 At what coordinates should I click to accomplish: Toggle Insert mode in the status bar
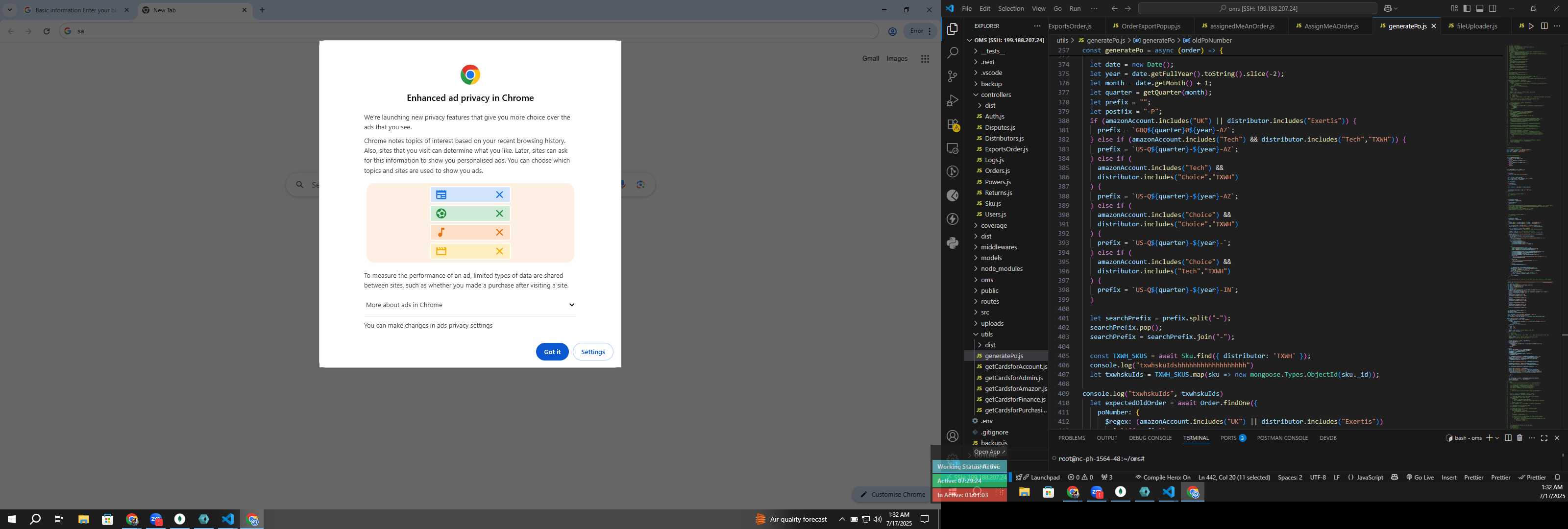point(1449,477)
